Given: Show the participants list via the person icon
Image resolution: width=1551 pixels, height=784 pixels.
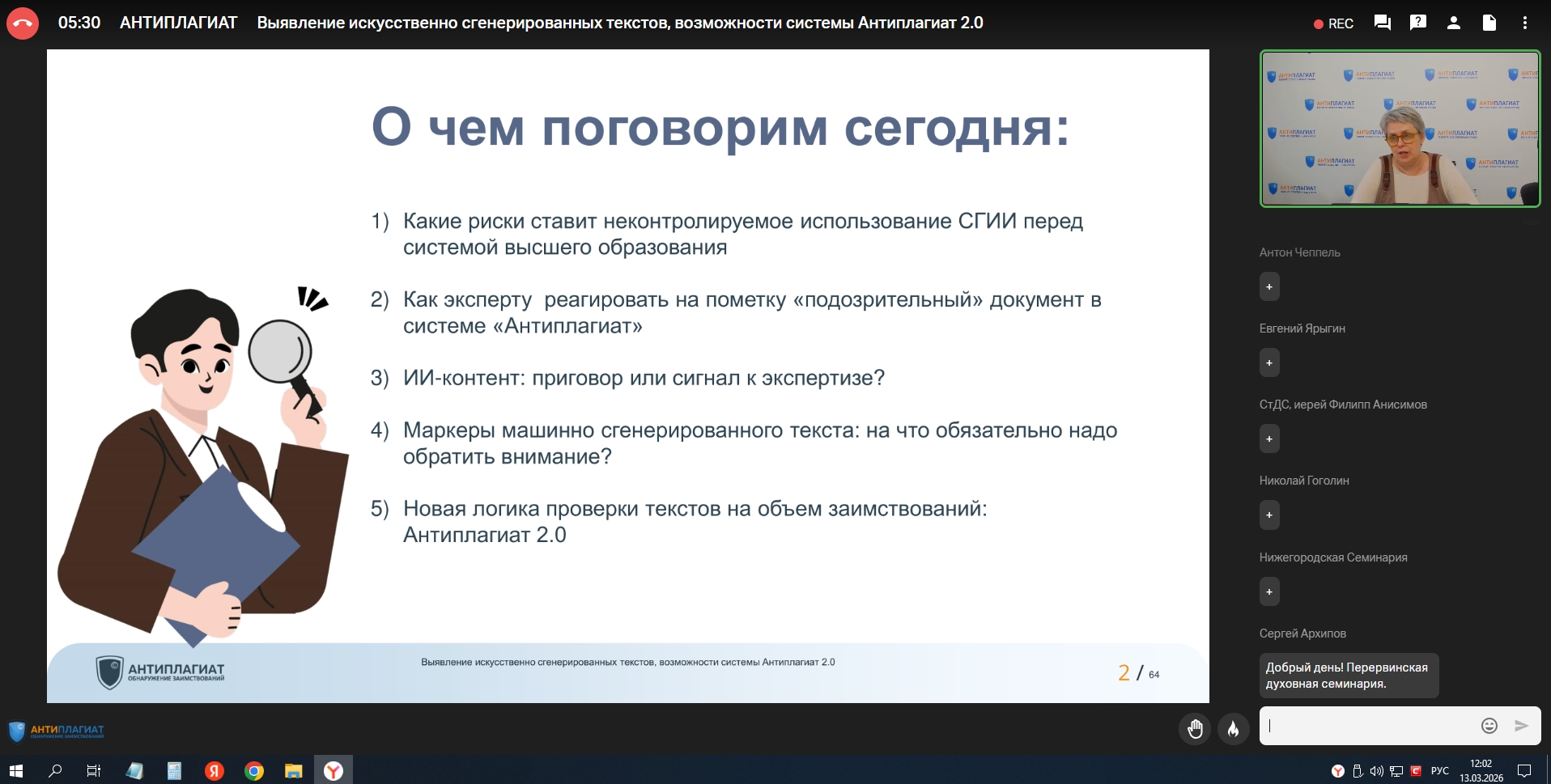Looking at the screenshot, I should 1453,23.
